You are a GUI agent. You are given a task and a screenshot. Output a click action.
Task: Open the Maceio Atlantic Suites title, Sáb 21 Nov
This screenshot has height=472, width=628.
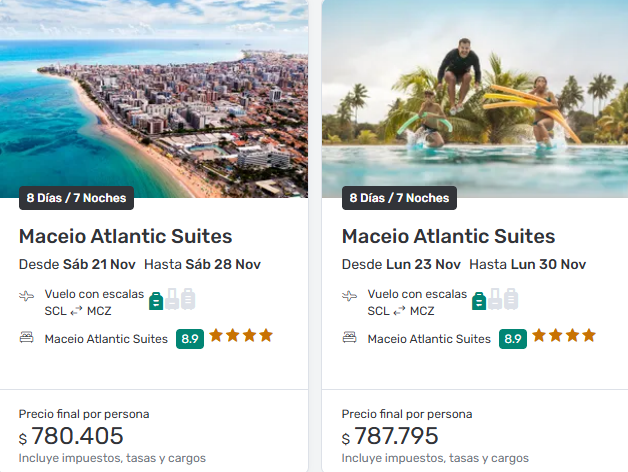coord(125,237)
